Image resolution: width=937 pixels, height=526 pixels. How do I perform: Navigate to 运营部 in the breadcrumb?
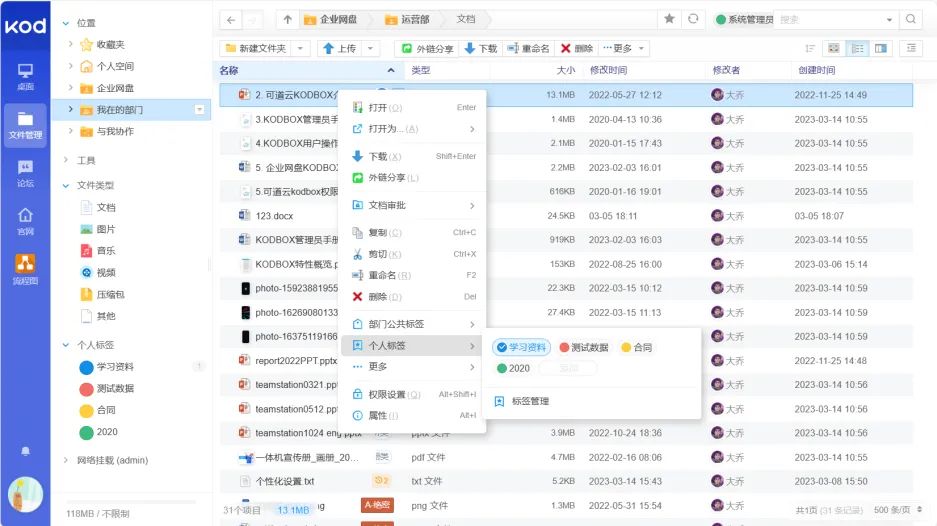(x=408, y=20)
